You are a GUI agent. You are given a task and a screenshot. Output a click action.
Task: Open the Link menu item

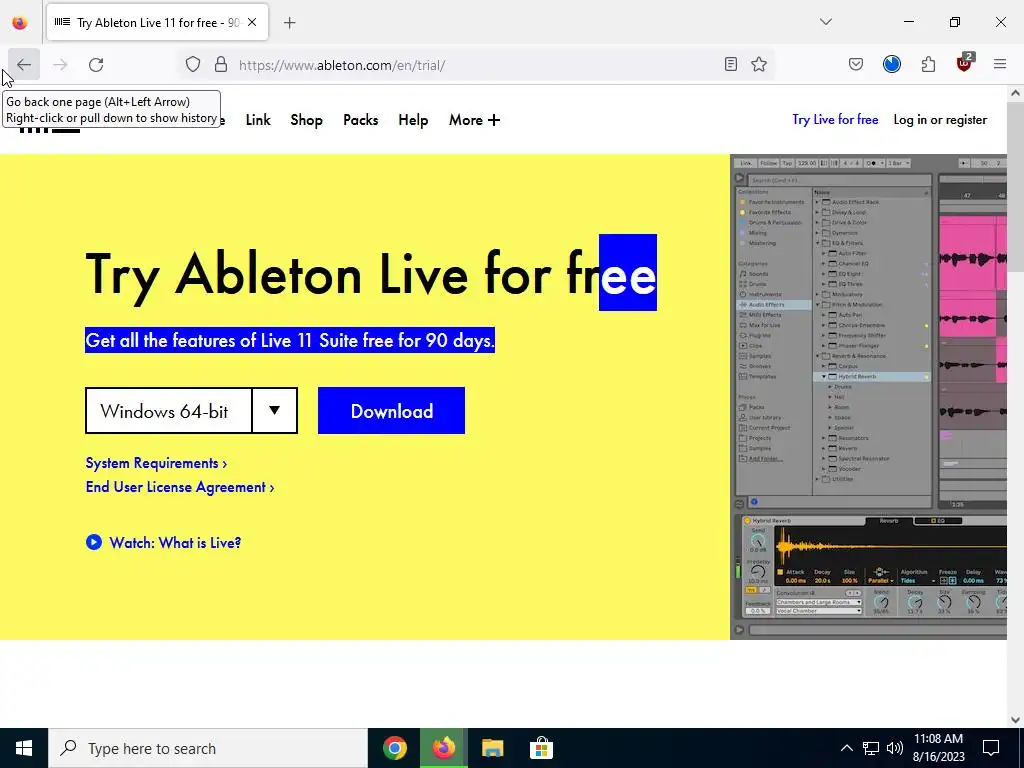(x=258, y=120)
